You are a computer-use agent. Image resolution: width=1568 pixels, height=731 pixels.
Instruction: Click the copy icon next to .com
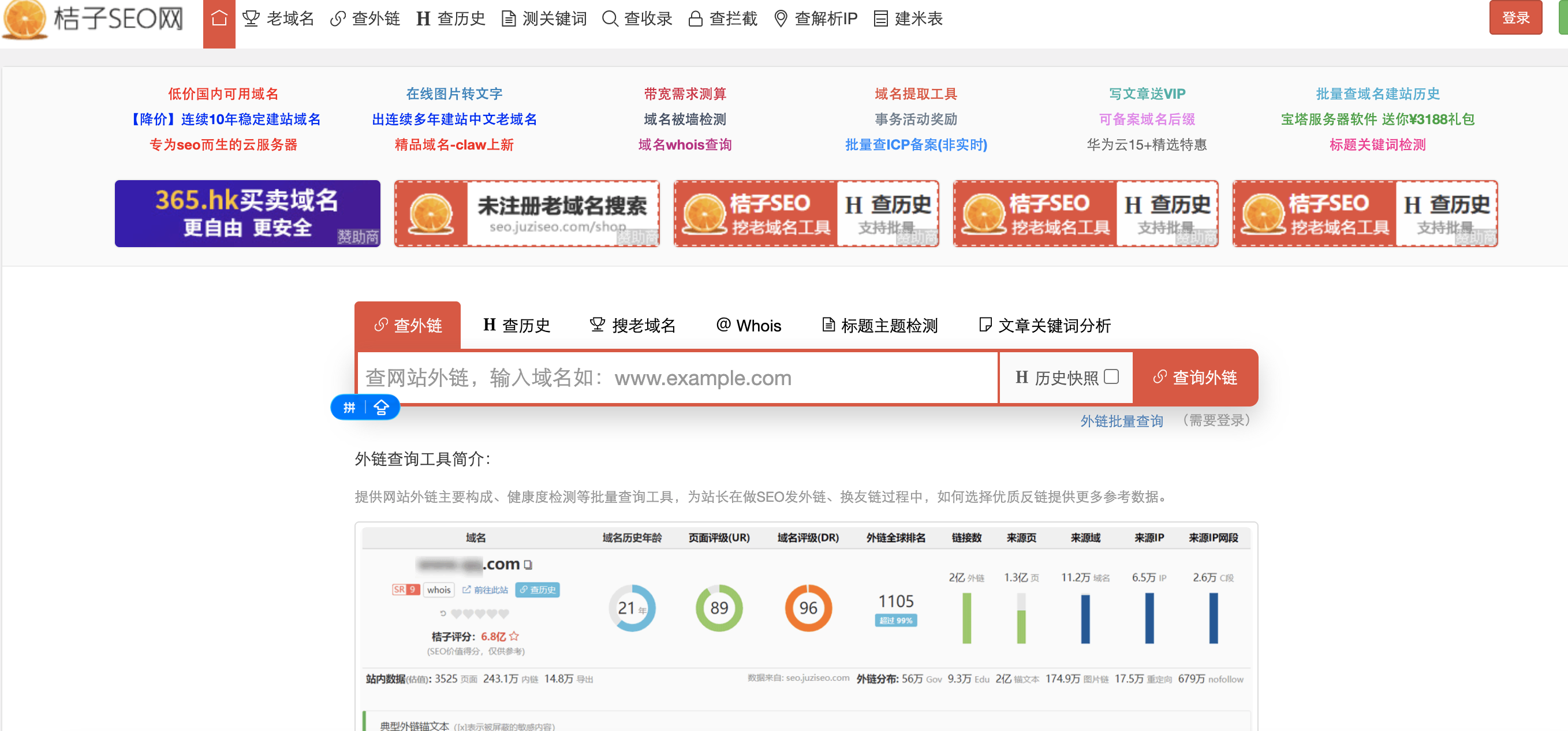click(x=528, y=565)
